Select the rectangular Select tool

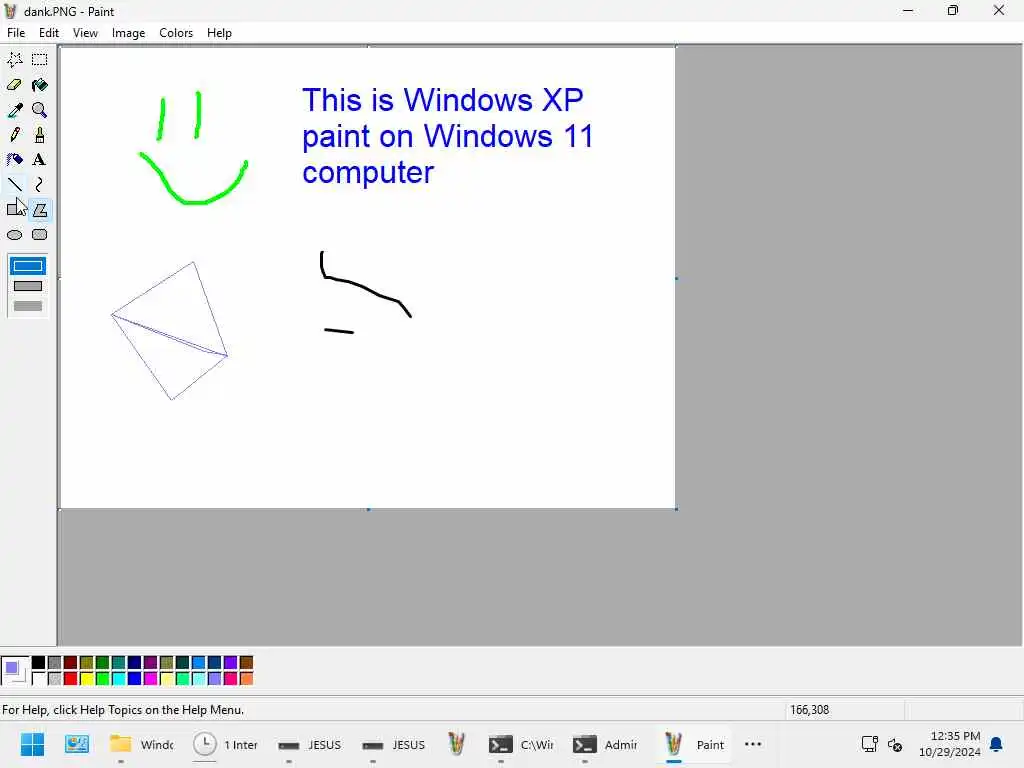point(40,59)
